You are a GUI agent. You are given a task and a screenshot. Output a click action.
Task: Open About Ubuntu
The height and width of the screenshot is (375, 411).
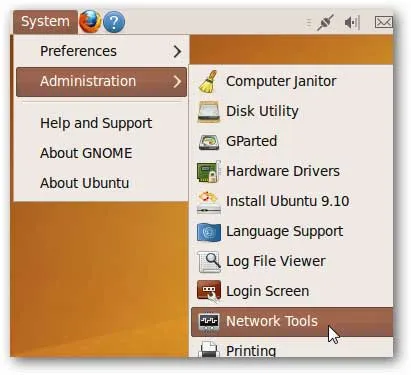point(85,183)
